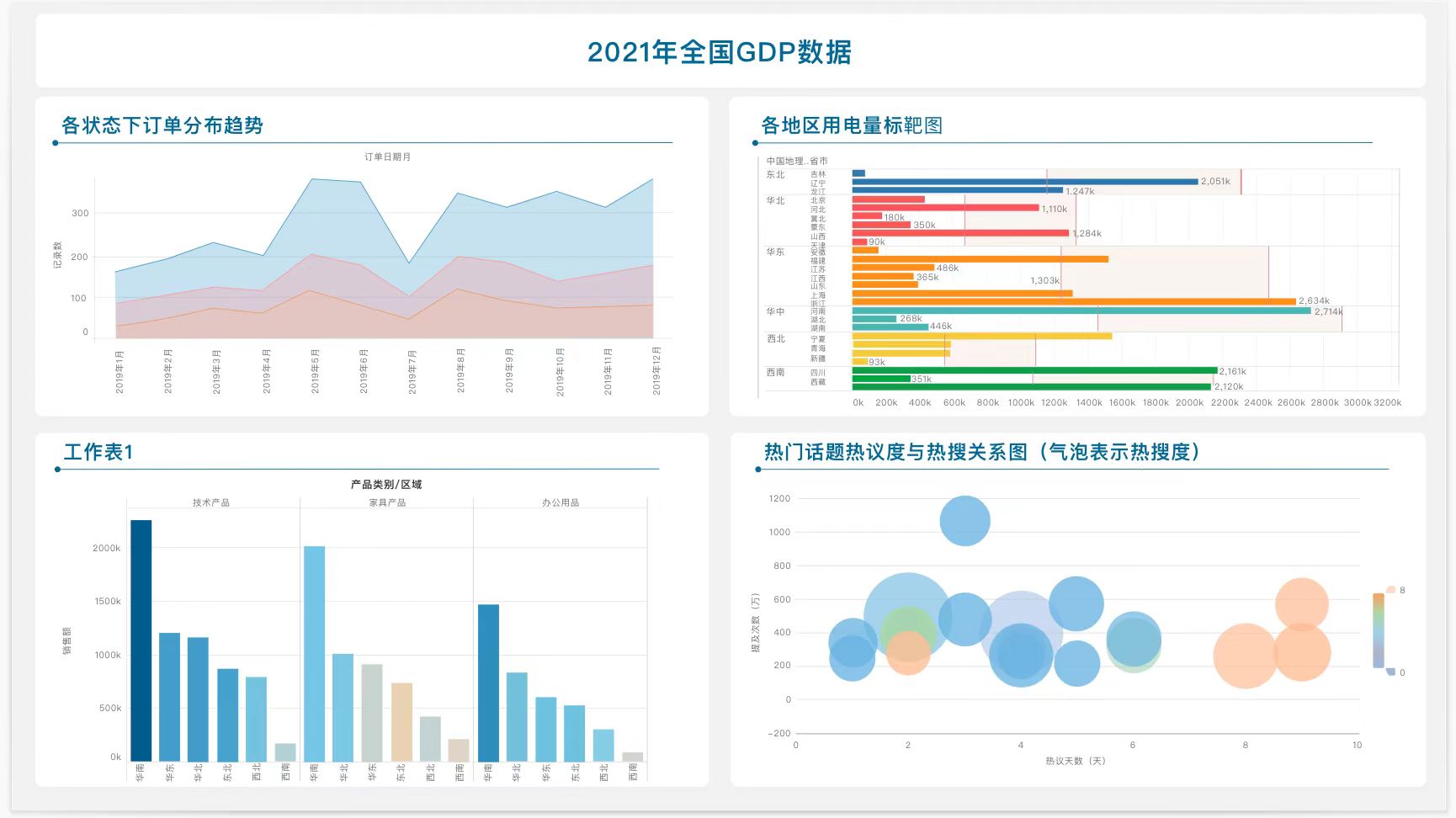Click the 中国地理..省市 column header
This screenshot has height=818, width=1456.
(797, 161)
